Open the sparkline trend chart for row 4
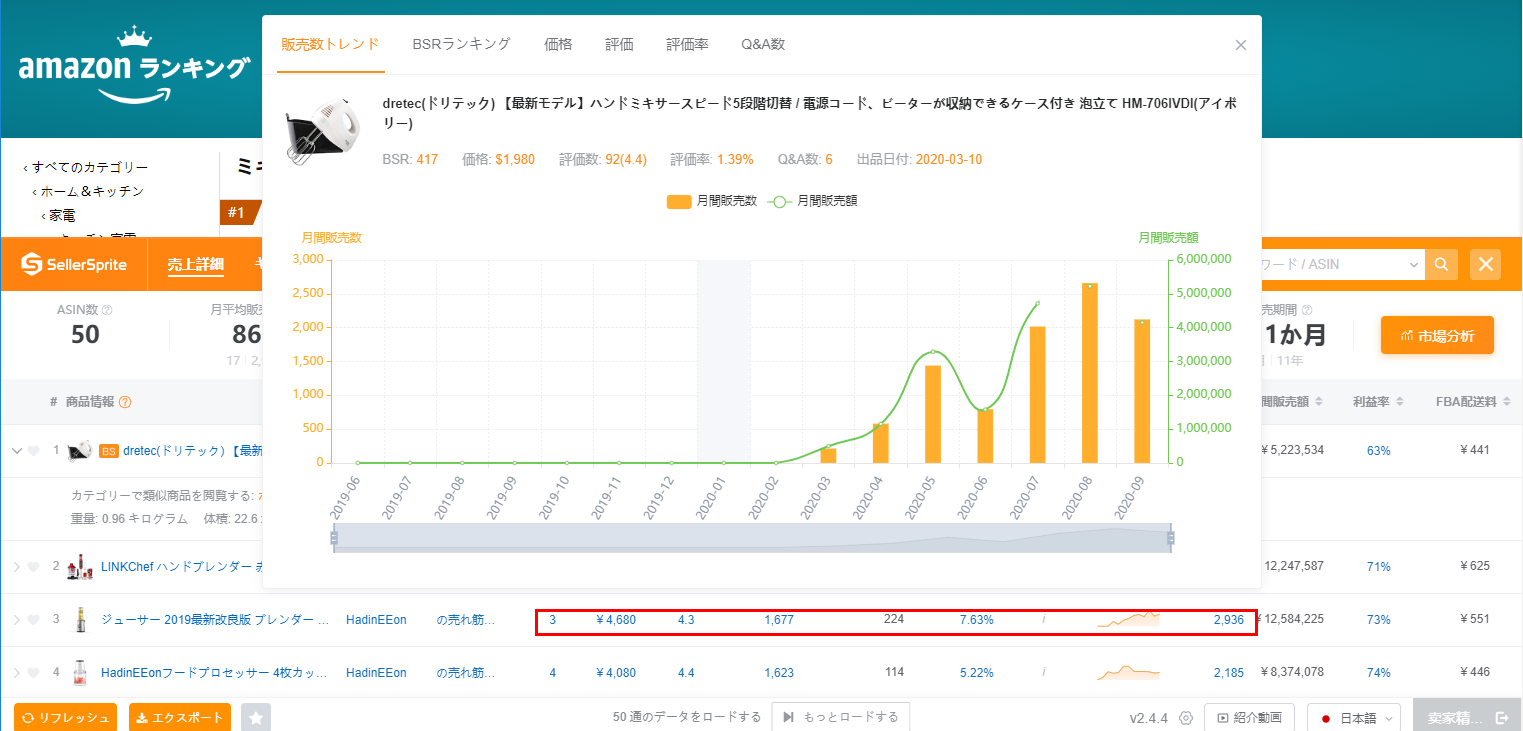The image size is (1523, 731). click(x=1128, y=672)
